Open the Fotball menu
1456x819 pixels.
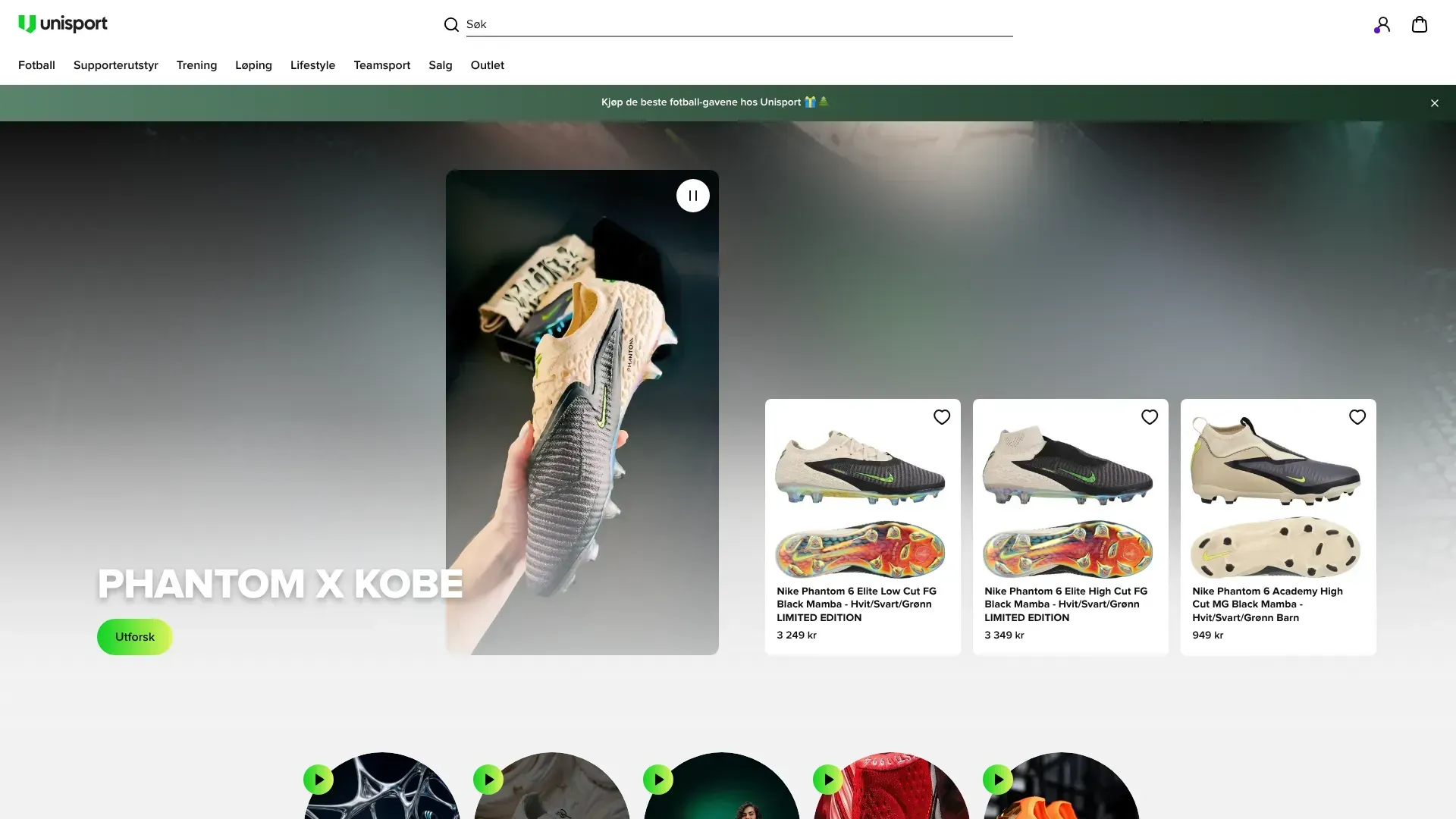(x=36, y=65)
